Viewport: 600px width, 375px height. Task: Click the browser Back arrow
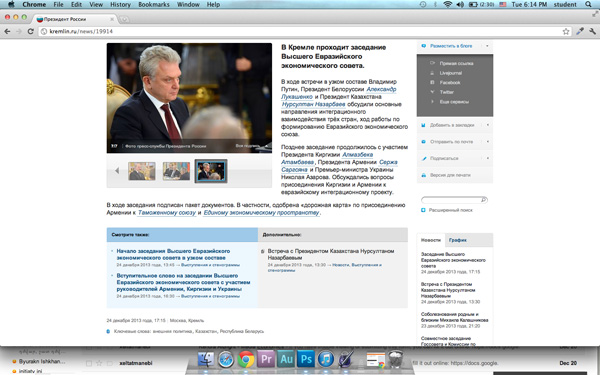(7, 31)
